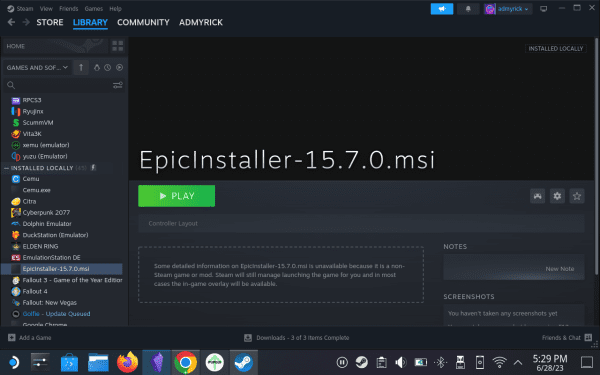Open the notifications bell
Screen dimensions: 600x375
coord(468,8)
